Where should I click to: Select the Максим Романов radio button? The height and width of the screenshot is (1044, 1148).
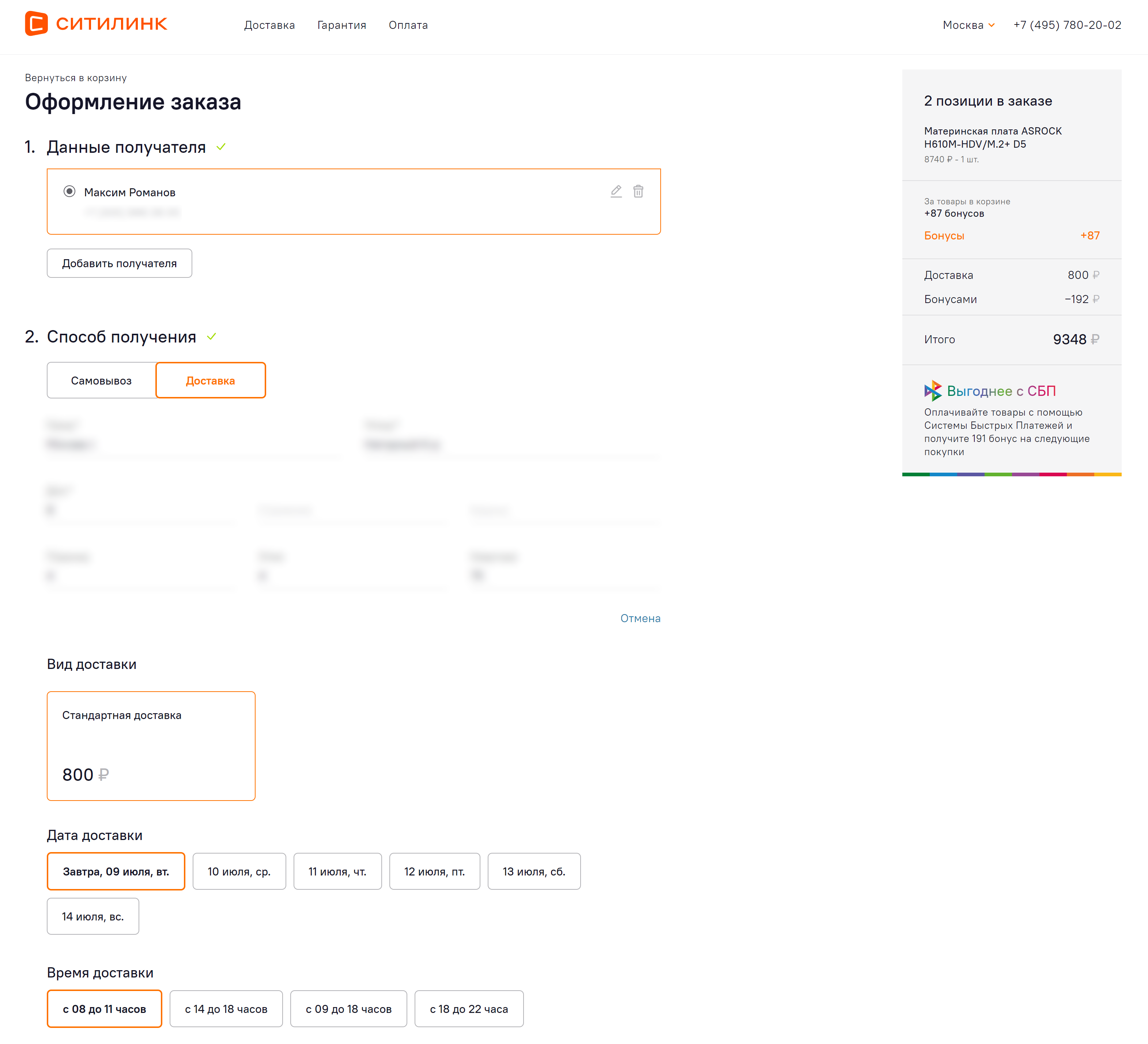coord(69,192)
